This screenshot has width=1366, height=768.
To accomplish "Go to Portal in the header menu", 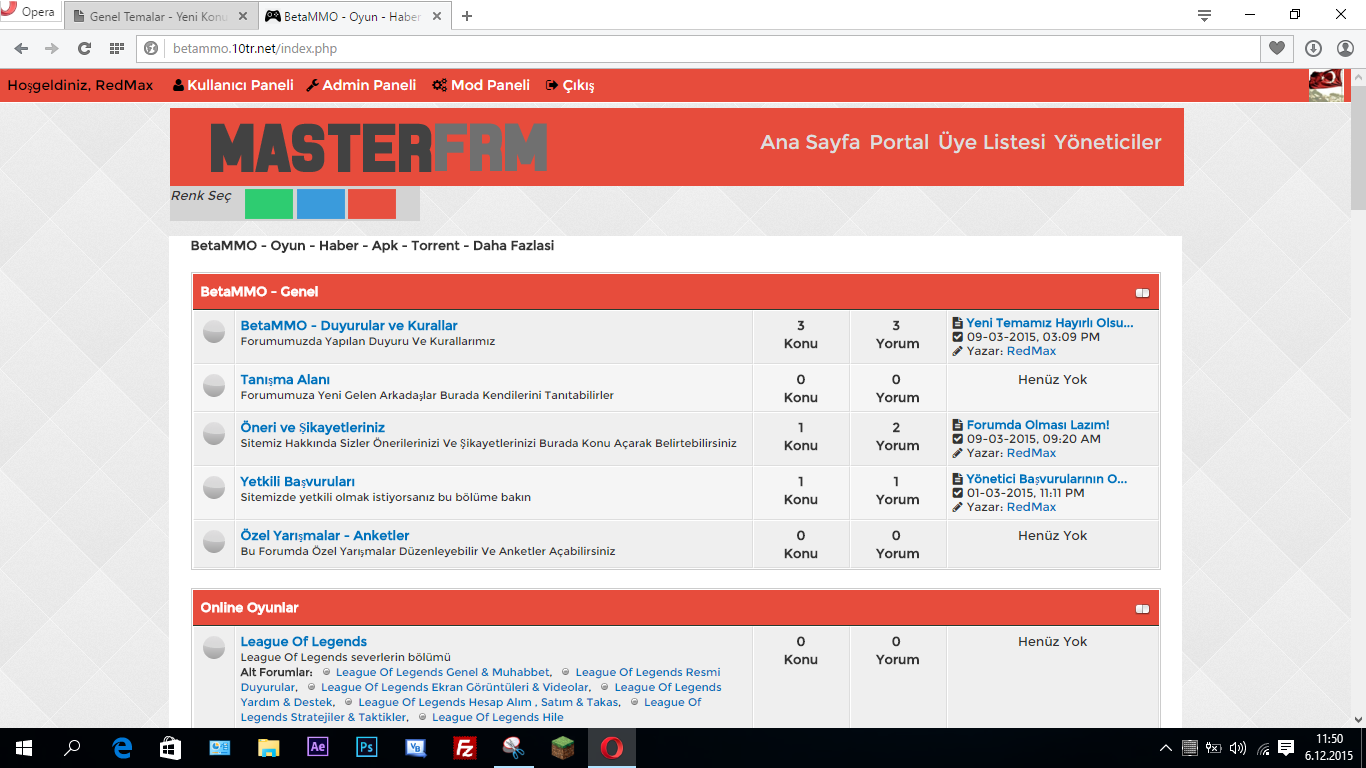I will [x=899, y=142].
